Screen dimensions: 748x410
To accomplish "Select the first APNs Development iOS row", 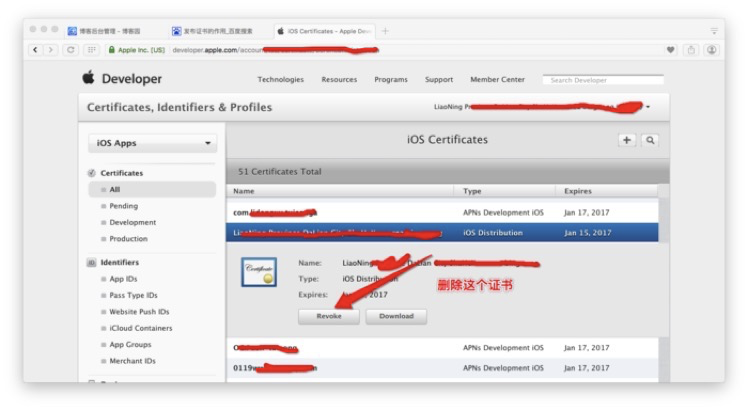I will click(442, 212).
